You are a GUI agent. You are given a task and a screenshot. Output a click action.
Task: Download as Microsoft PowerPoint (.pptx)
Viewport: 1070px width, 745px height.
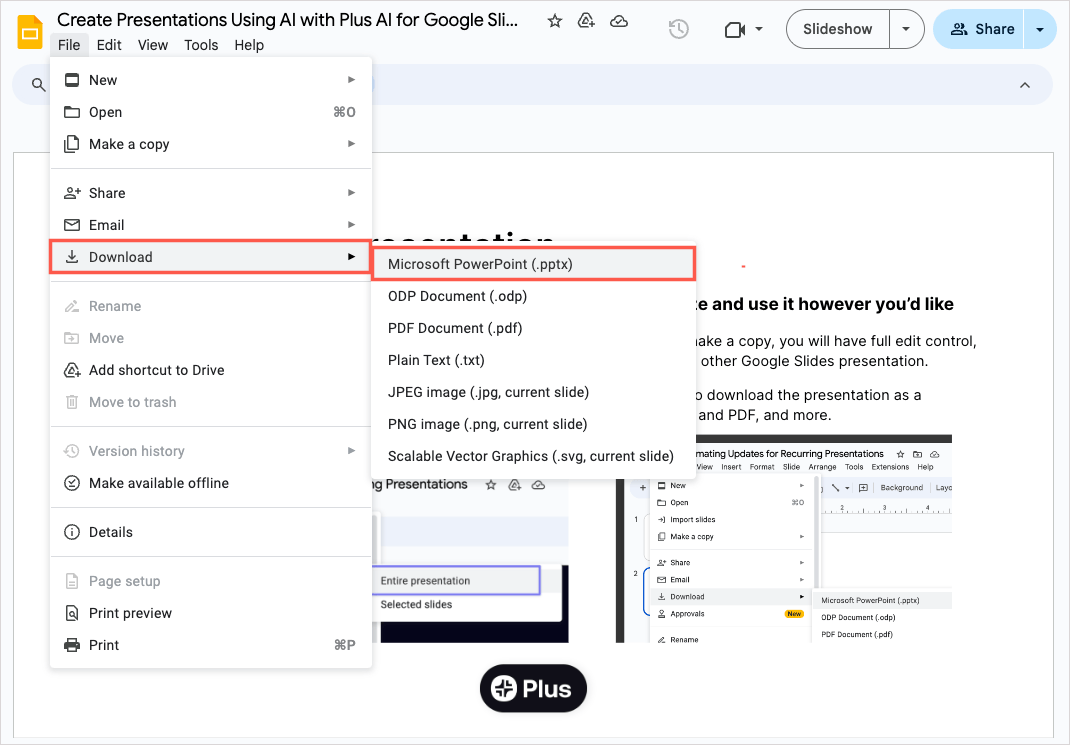[x=534, y=264]
